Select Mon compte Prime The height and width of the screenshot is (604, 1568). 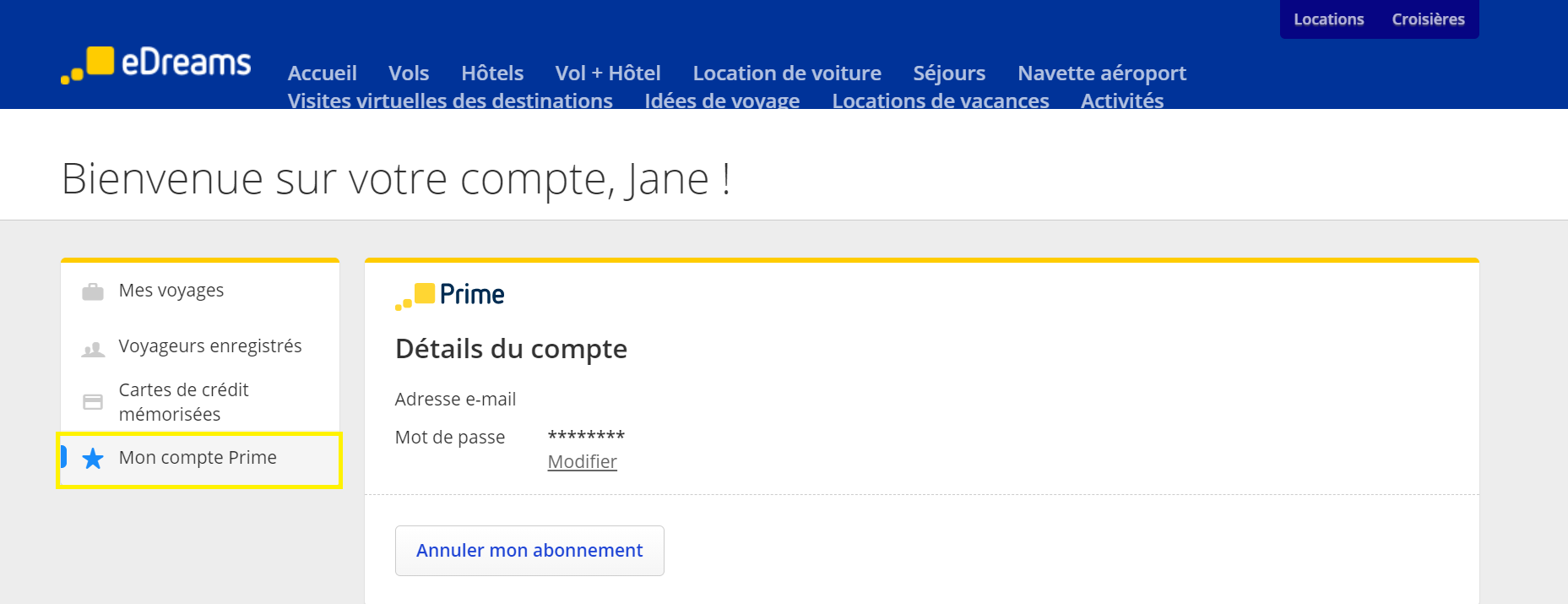pyautogui.click(x=198, y=458)
